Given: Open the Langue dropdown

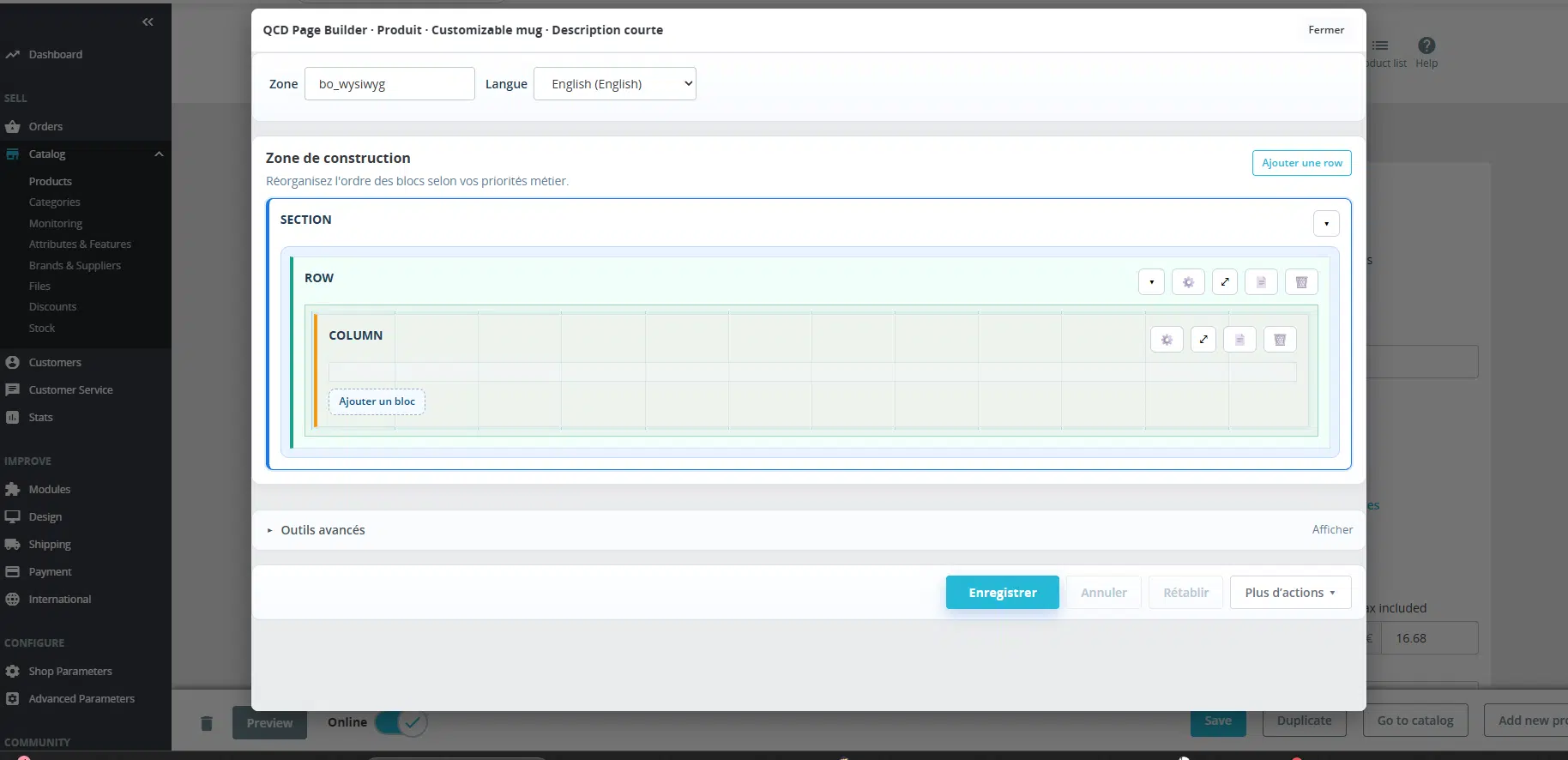Looking at the screenshot, I should (614, 84).
